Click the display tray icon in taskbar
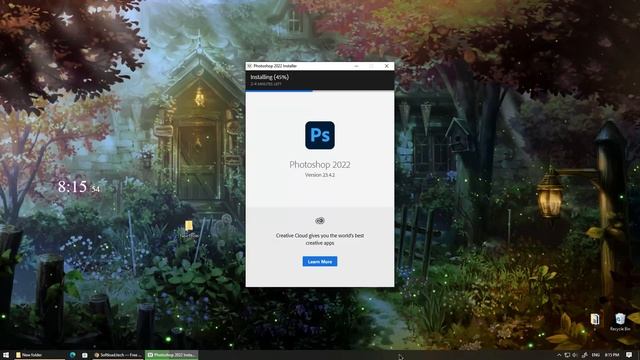Viewport: 640px width, 360px height. pyautogui.click(x=567, y=355)
